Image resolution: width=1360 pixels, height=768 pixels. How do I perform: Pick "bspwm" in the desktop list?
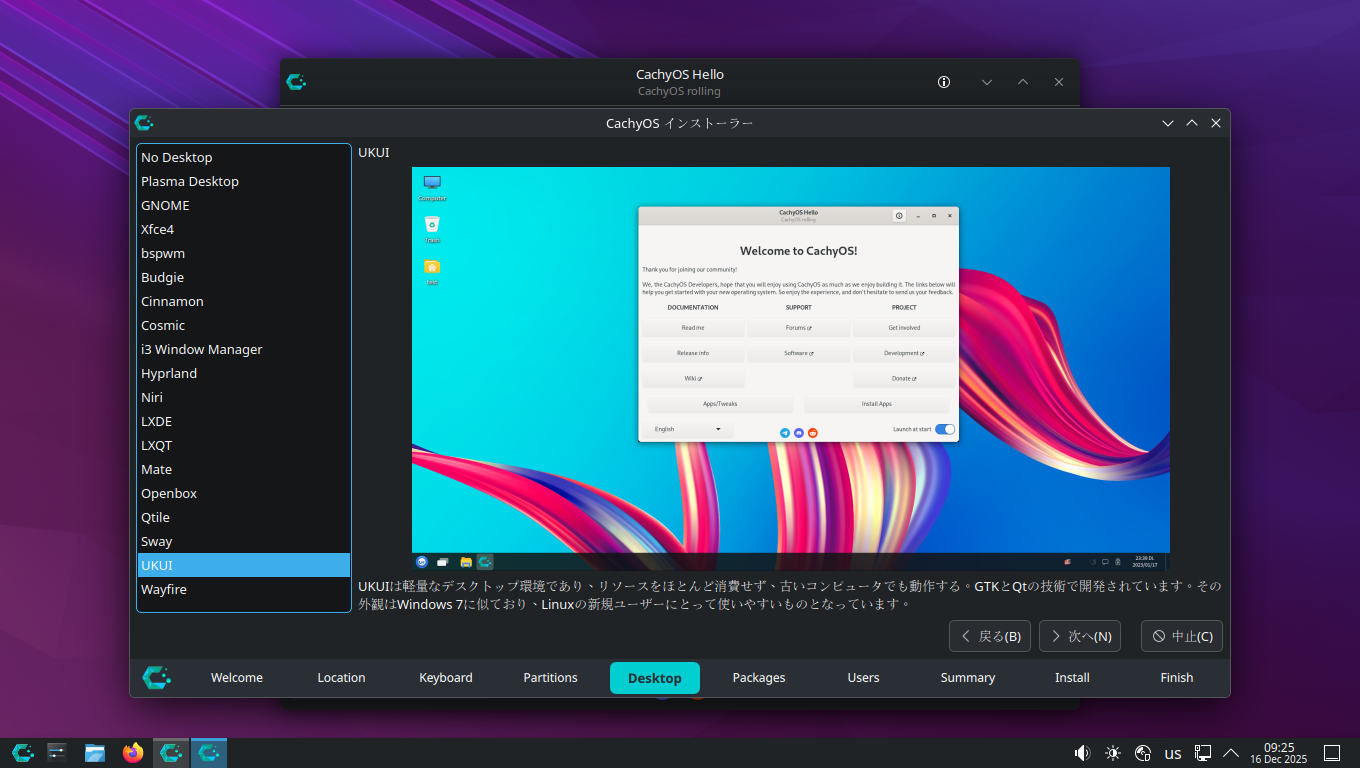click(x=244, y=253)
